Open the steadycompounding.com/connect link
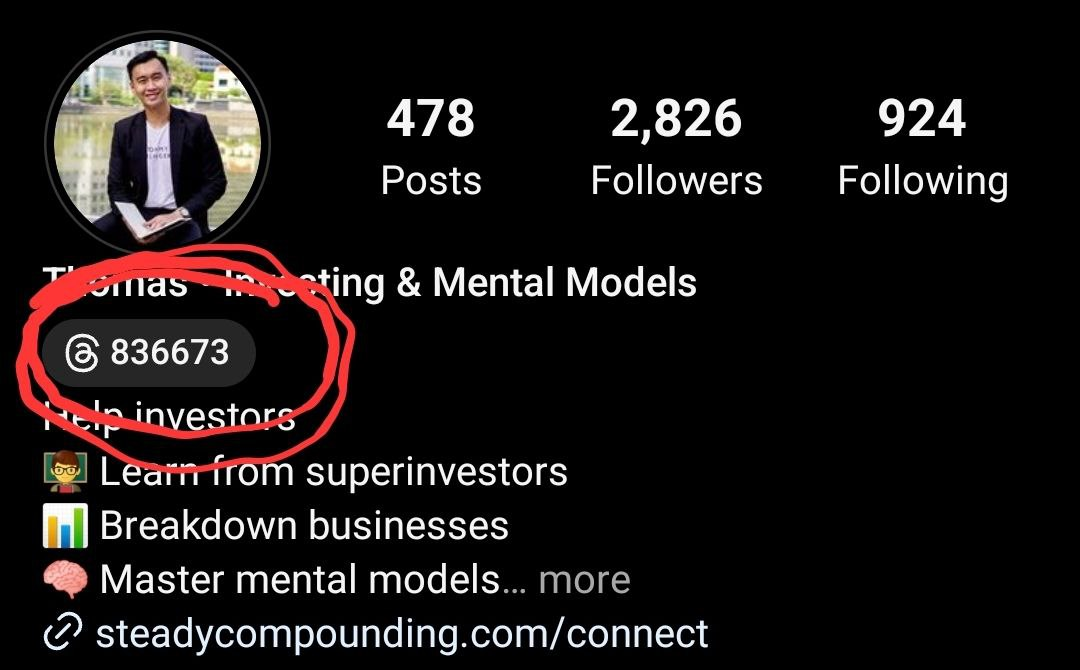 (x=402, y=634)
